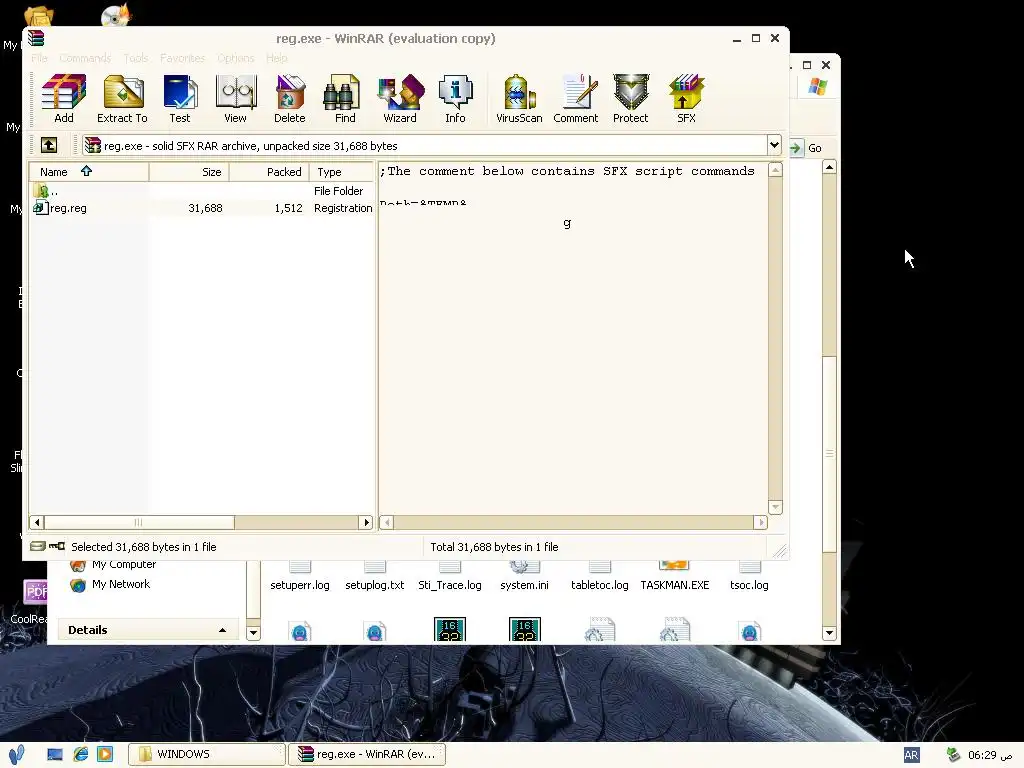Click comment pane scroll down arrow
The image size is (1024, 768).
tap(775, 507)
